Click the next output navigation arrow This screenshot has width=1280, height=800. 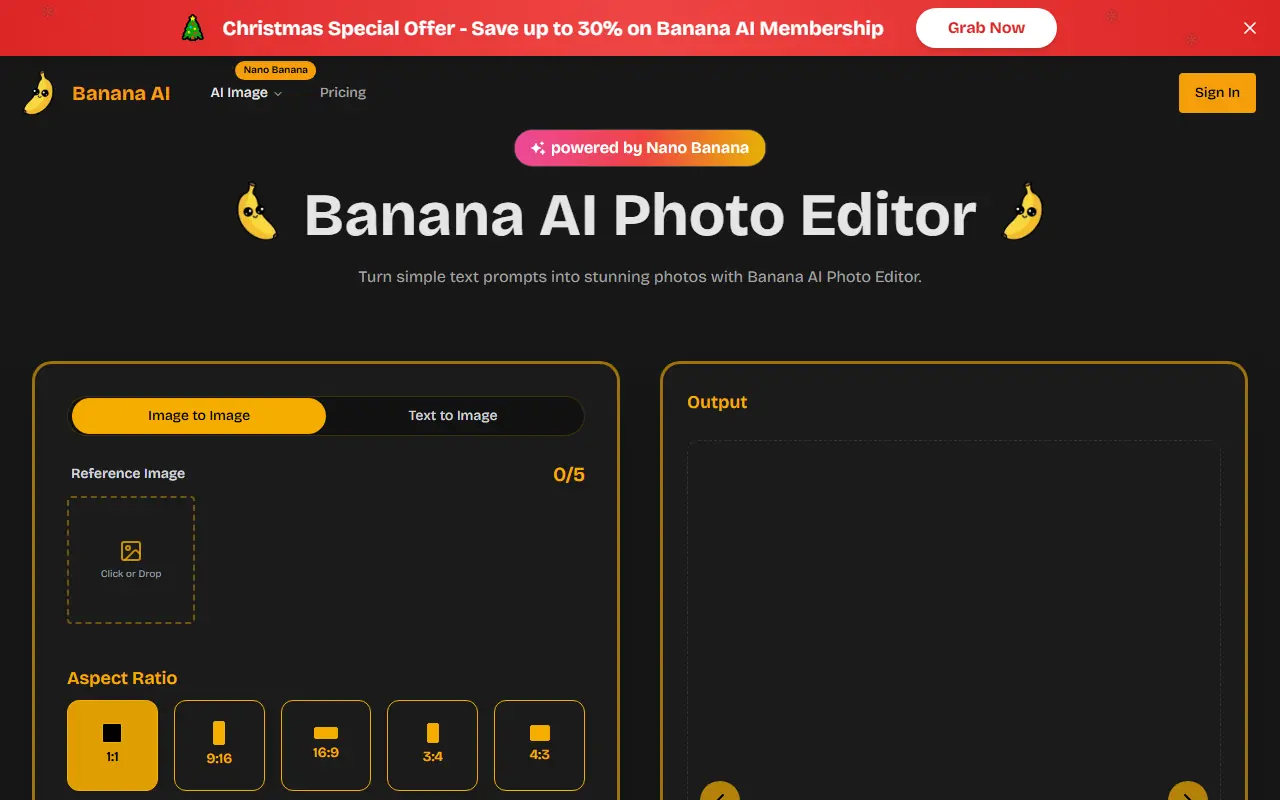coord(1188,793)
